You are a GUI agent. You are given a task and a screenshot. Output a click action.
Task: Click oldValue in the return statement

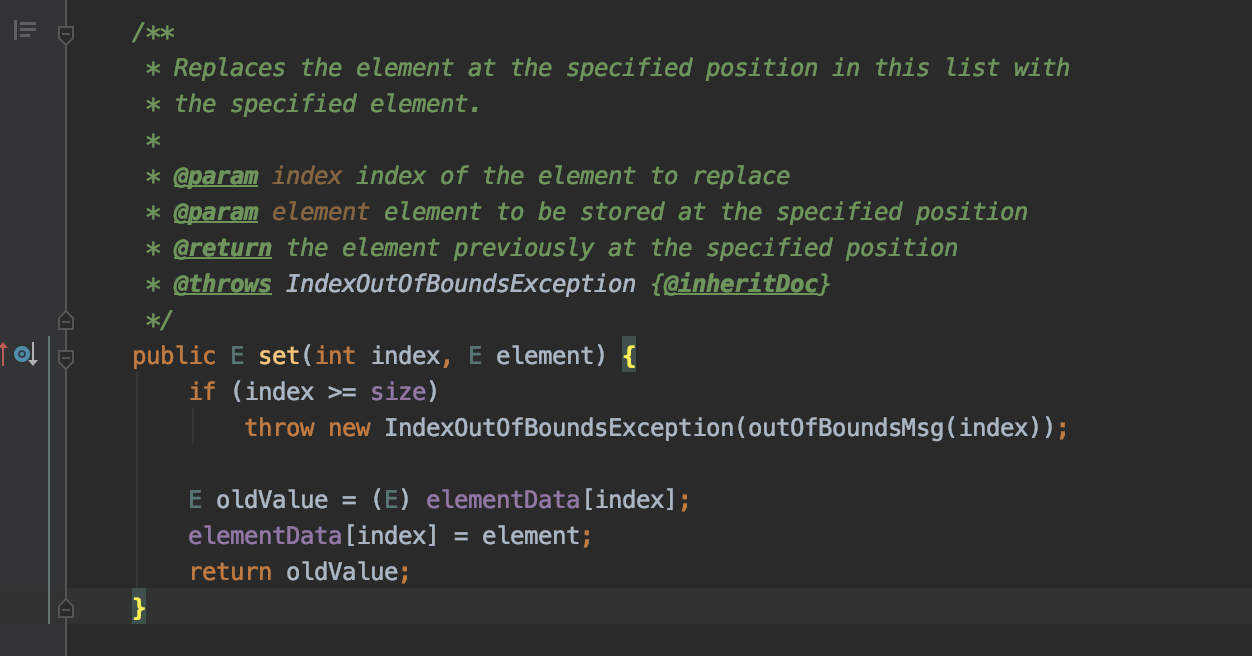tap(342, 572)
